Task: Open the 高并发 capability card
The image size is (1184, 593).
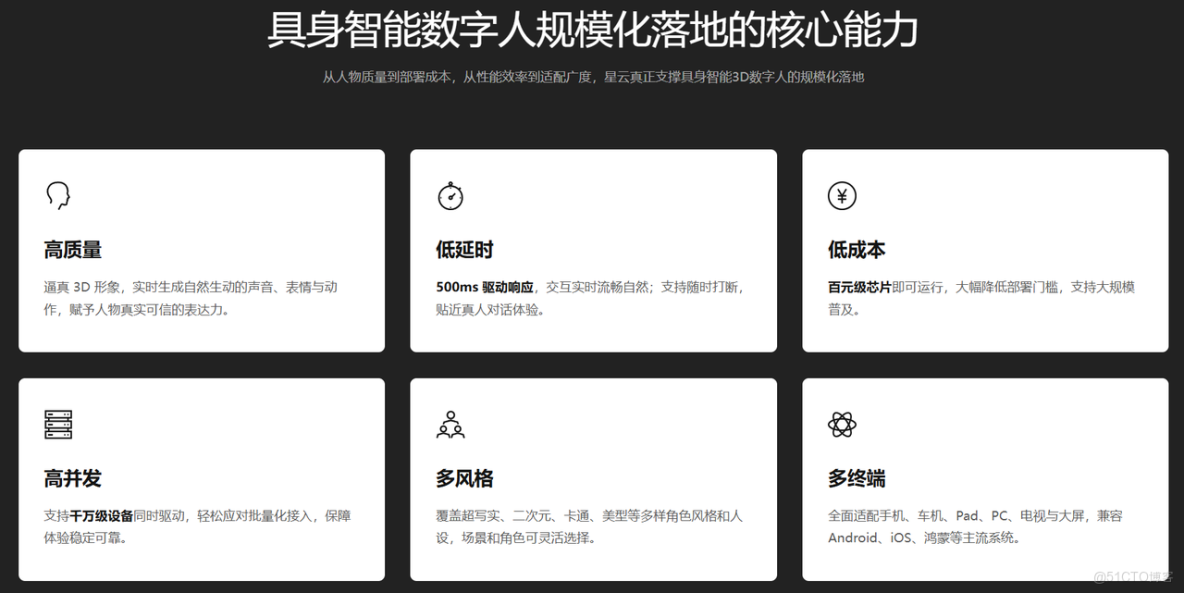Action: (201, 478)
